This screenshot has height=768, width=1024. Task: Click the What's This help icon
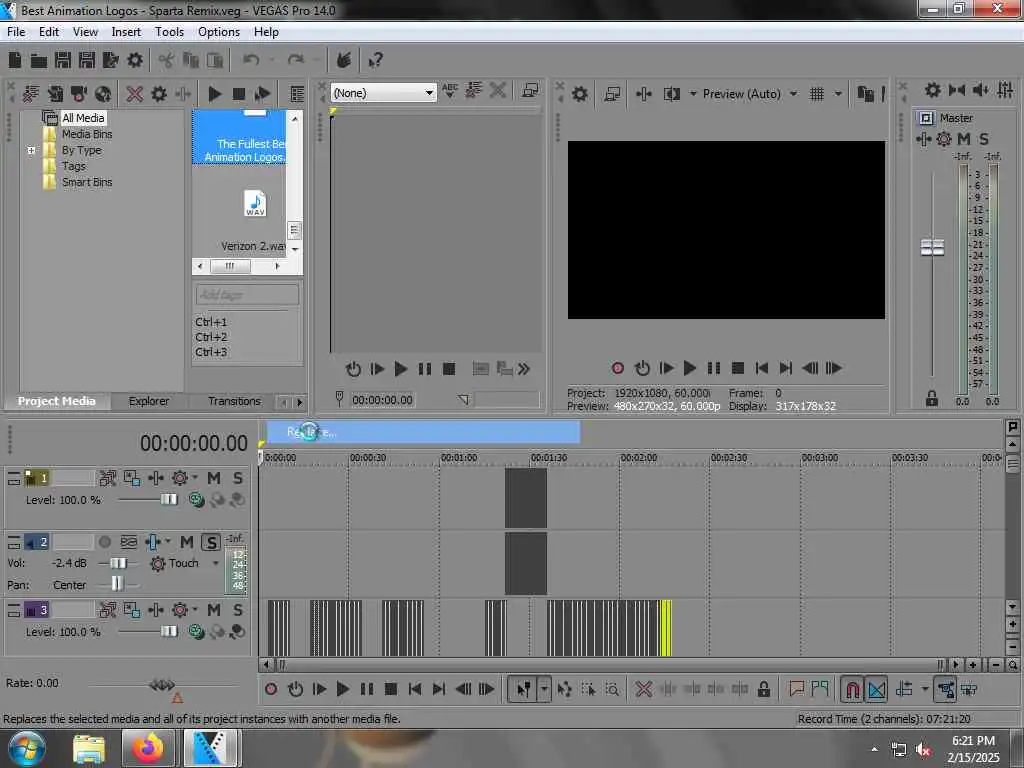(375, 61)
